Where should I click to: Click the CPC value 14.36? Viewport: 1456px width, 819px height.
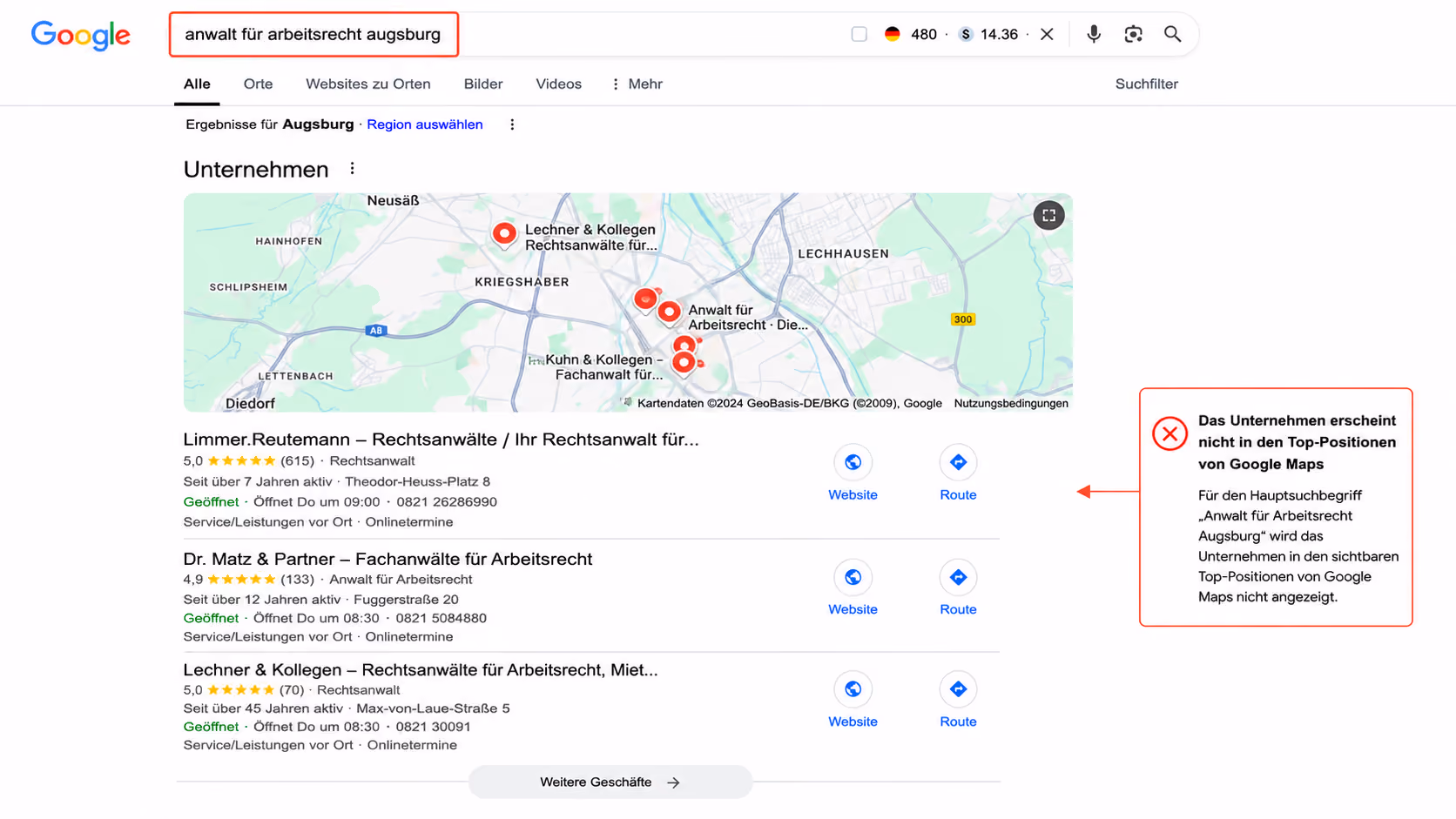tap(999, 34)
